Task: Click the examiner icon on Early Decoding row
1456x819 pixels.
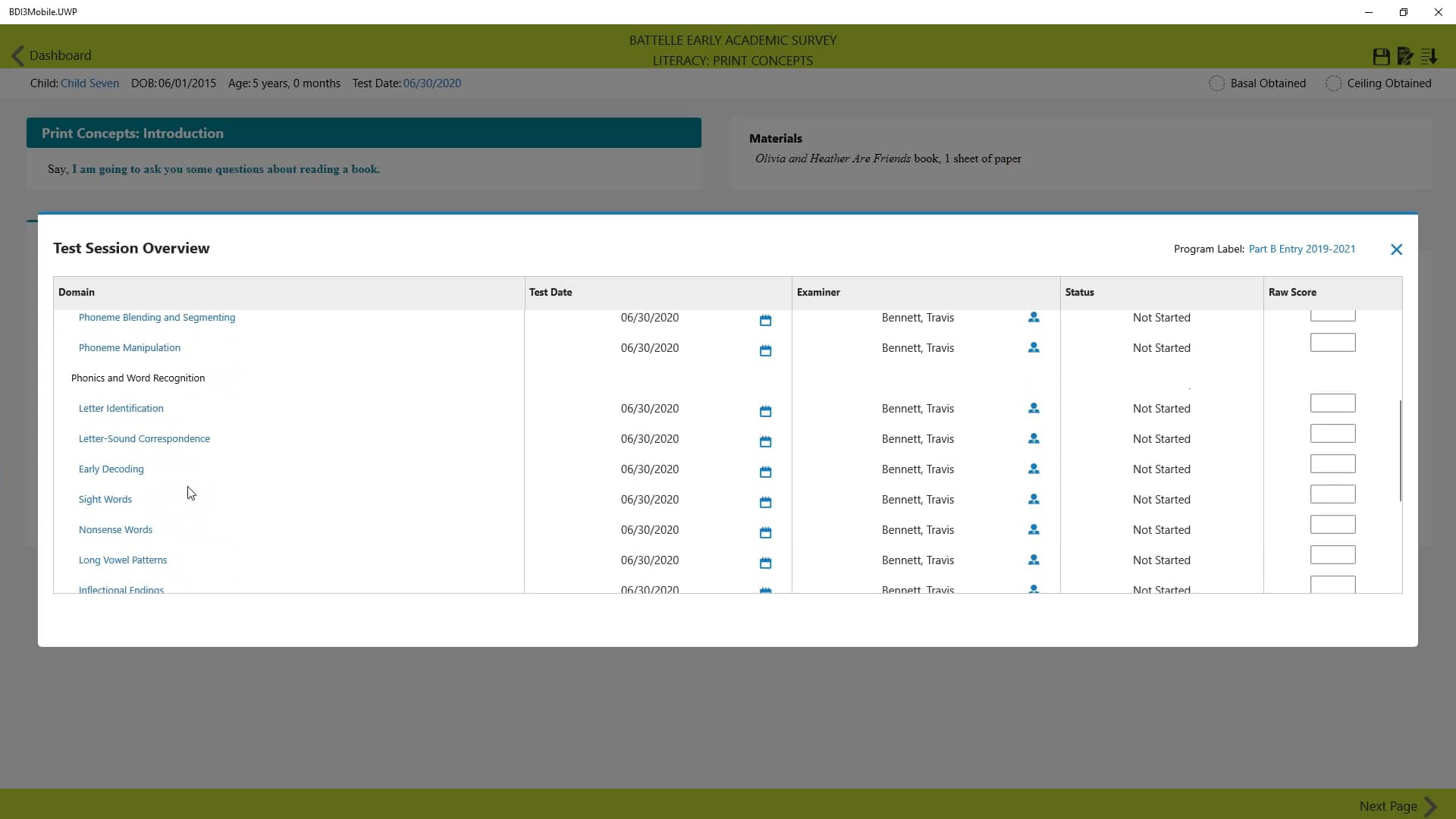Action: (1034, 469)
